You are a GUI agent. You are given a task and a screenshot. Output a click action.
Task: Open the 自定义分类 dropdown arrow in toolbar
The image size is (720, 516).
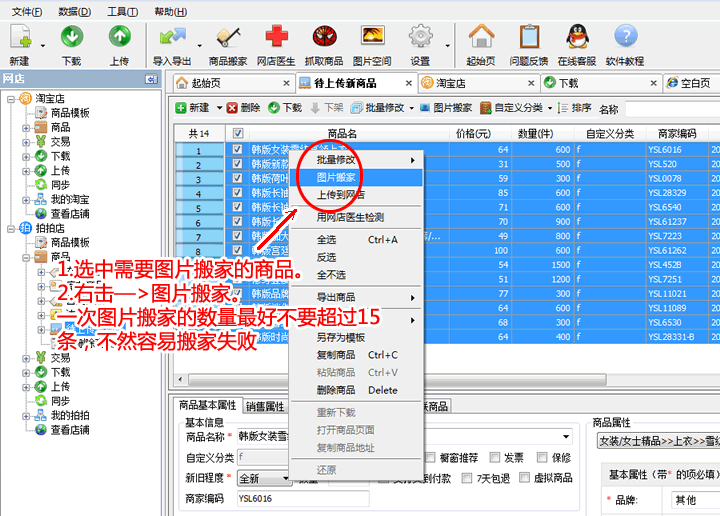[550, 108]
